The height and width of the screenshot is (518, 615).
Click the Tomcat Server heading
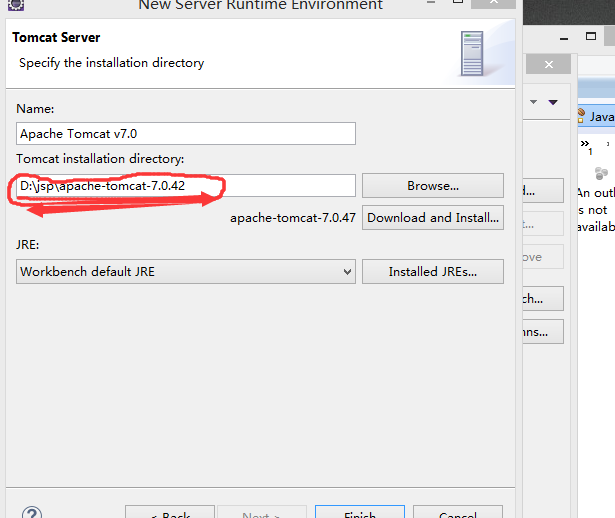pyautogui.click(x=56, y=37)
